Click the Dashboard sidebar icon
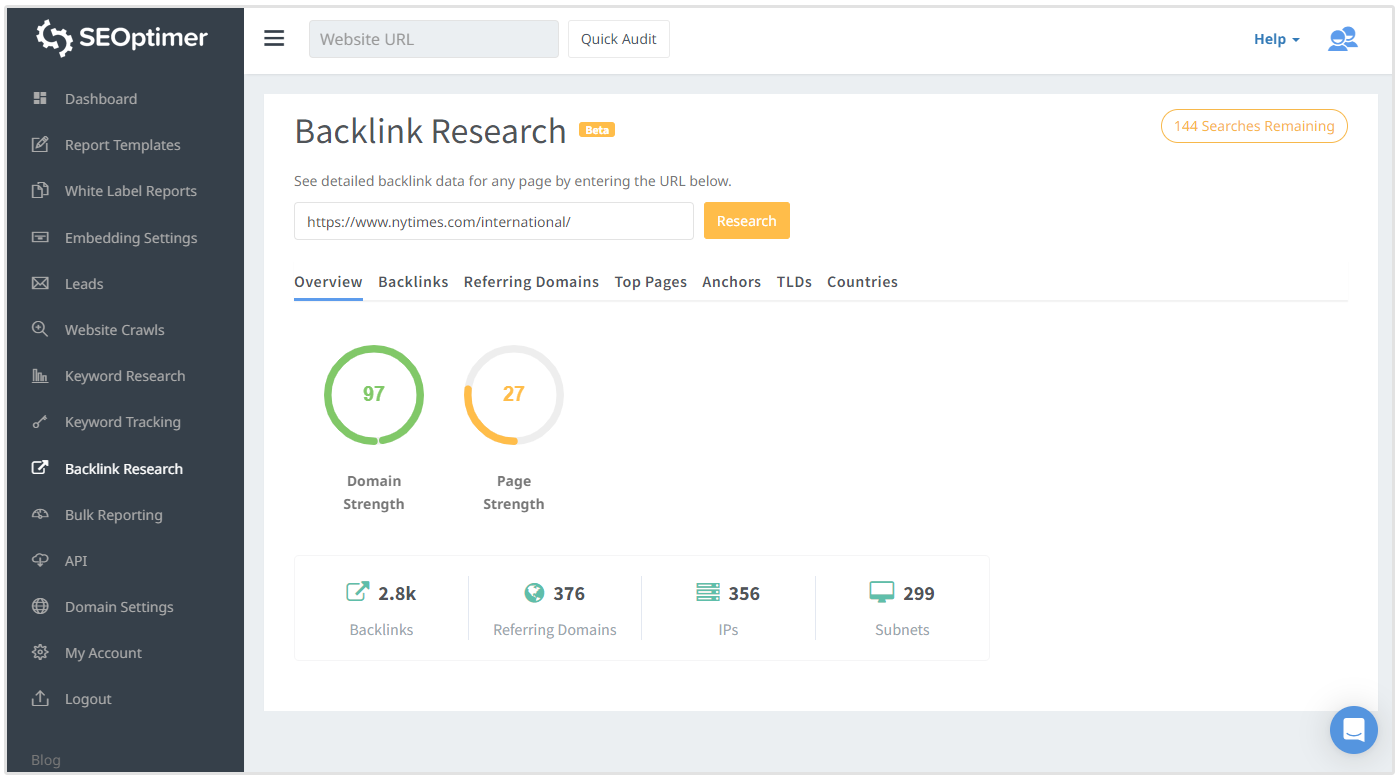The width and height of the screenshot is (1400, 780). [x=40, y=98]
